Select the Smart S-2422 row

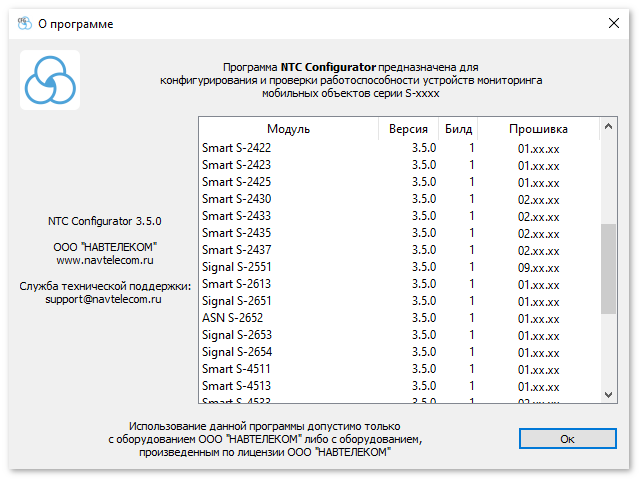pos(399,148)
